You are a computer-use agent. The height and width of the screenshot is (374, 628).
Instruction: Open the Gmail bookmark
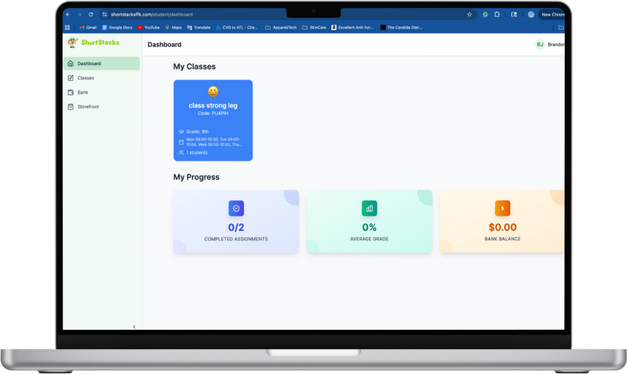point(88,28)
